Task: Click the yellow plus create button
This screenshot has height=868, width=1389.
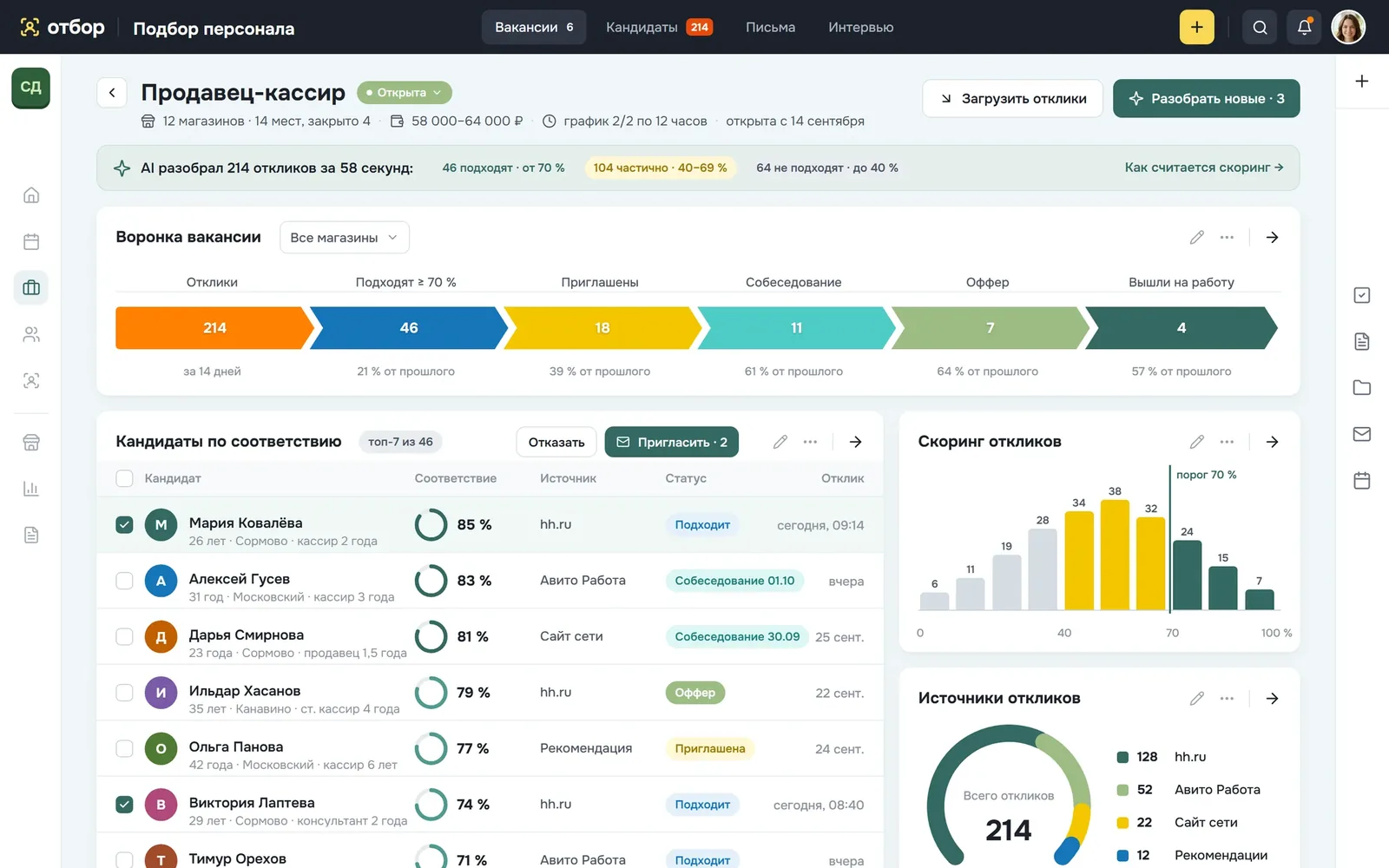Action: click(x=1196, y=27)
